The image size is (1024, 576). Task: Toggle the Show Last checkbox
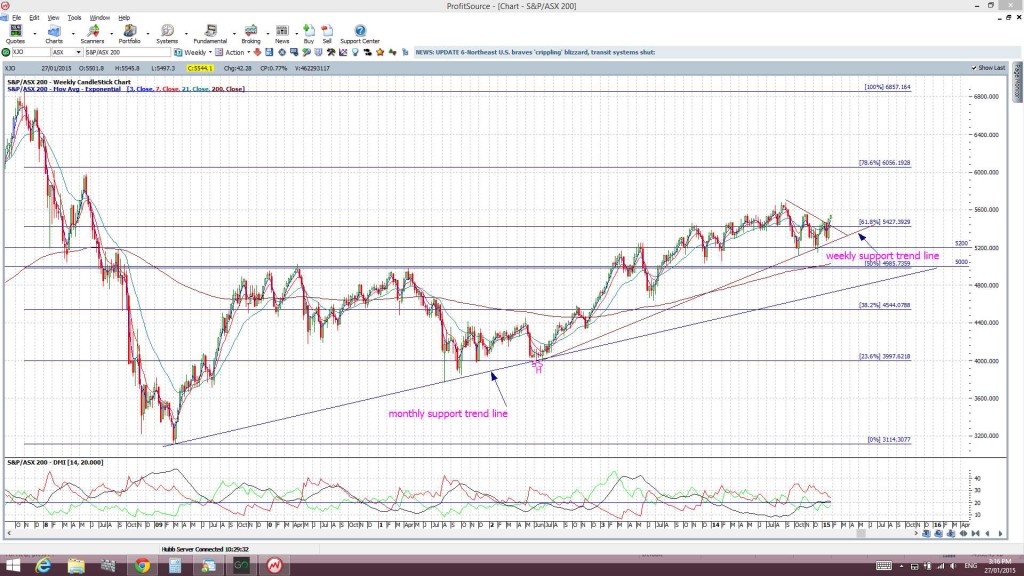tap(974, 68)
